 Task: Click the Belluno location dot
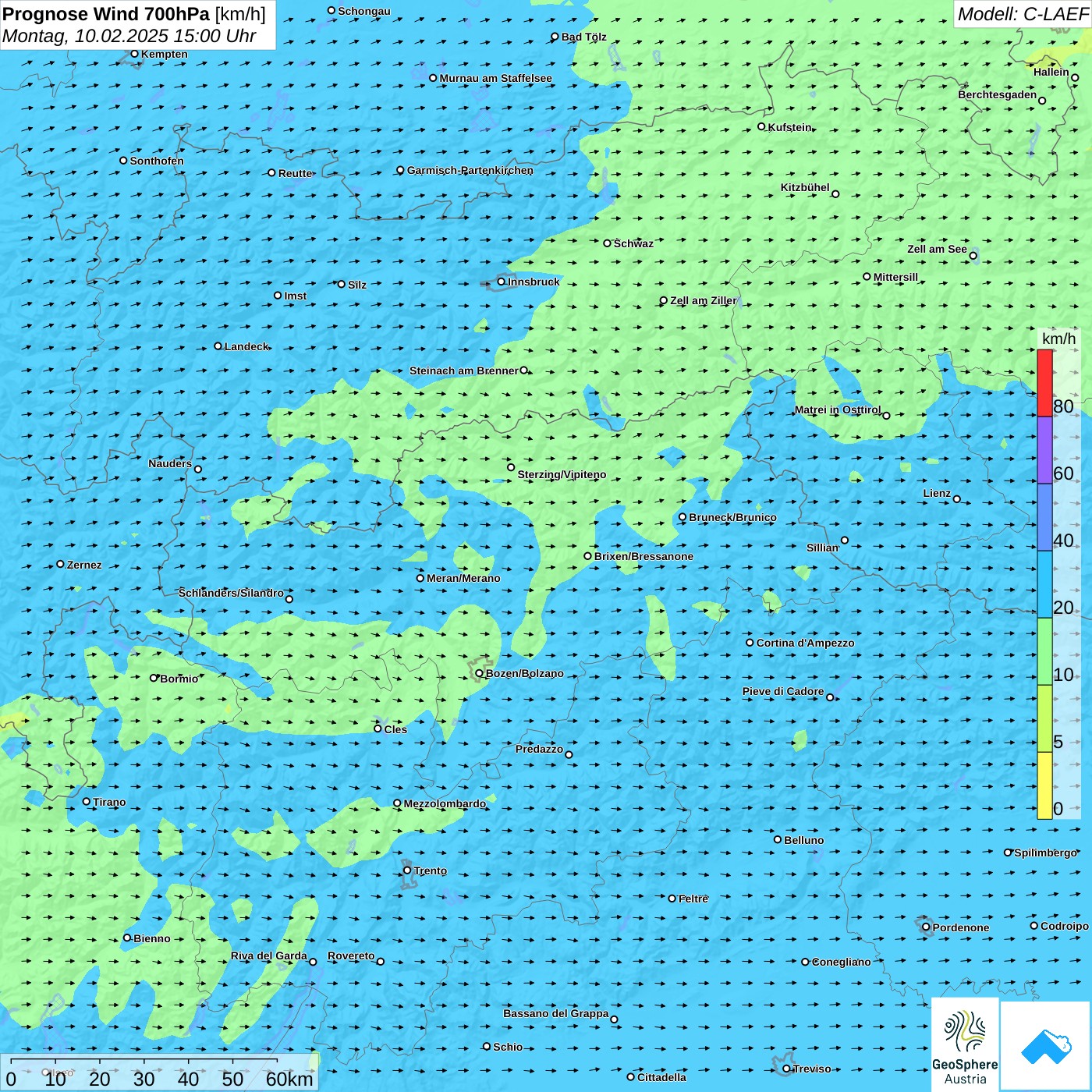(778, 839)
